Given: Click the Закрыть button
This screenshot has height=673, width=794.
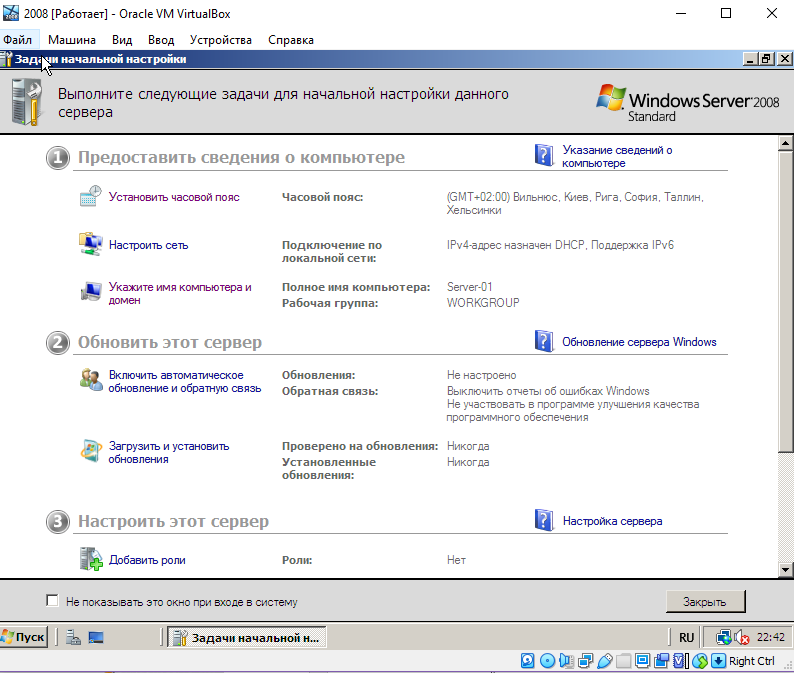Looking at the screenshot, I should click(x=705, y=601).
